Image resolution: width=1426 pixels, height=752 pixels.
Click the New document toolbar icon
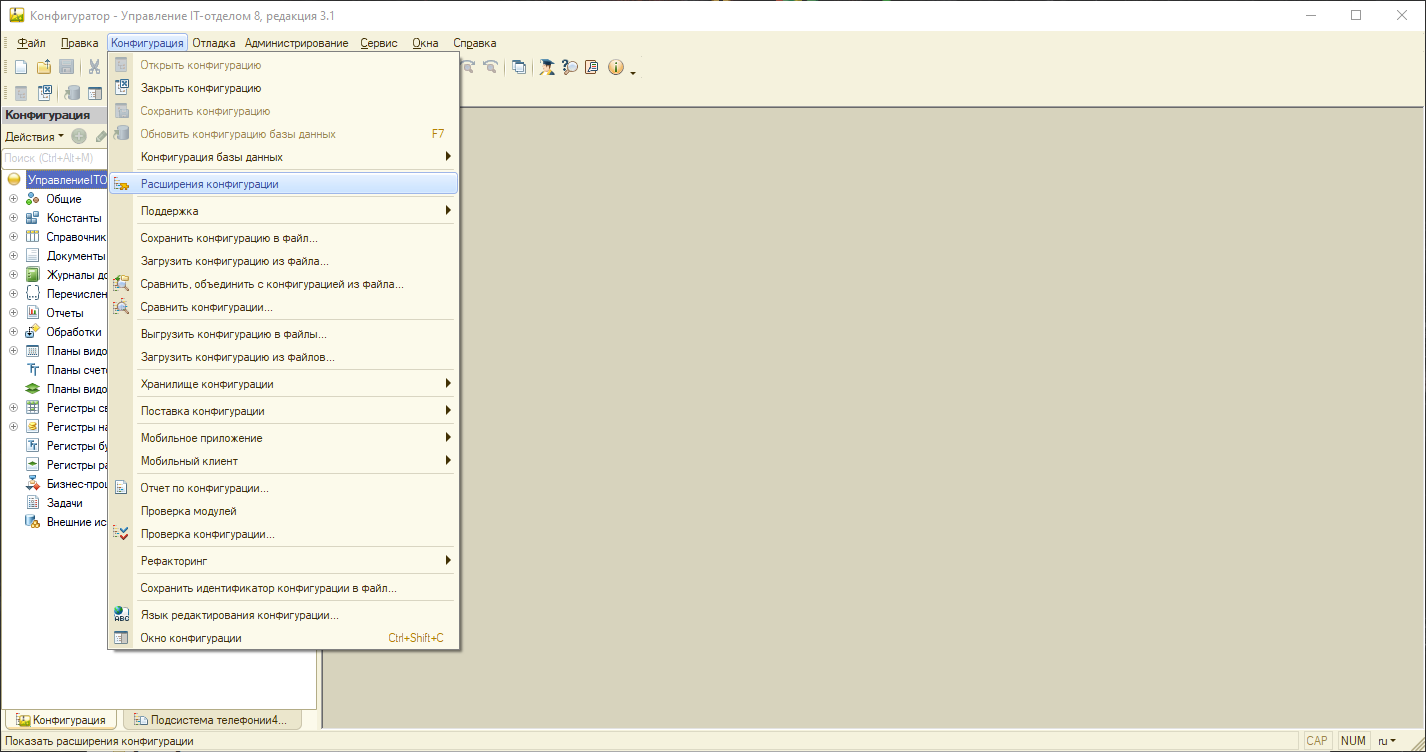pyautogui.click(x=21, y=67)
